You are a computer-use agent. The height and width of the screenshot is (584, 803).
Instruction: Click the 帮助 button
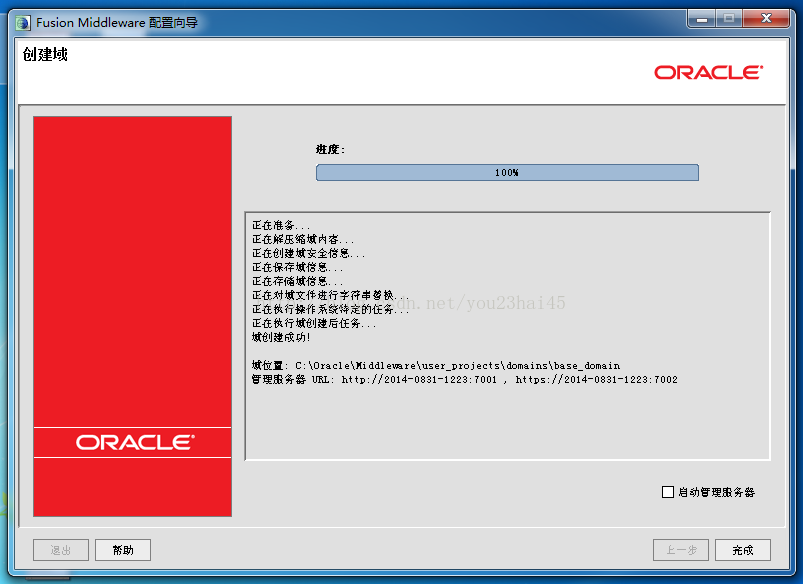tap(123, 550)
